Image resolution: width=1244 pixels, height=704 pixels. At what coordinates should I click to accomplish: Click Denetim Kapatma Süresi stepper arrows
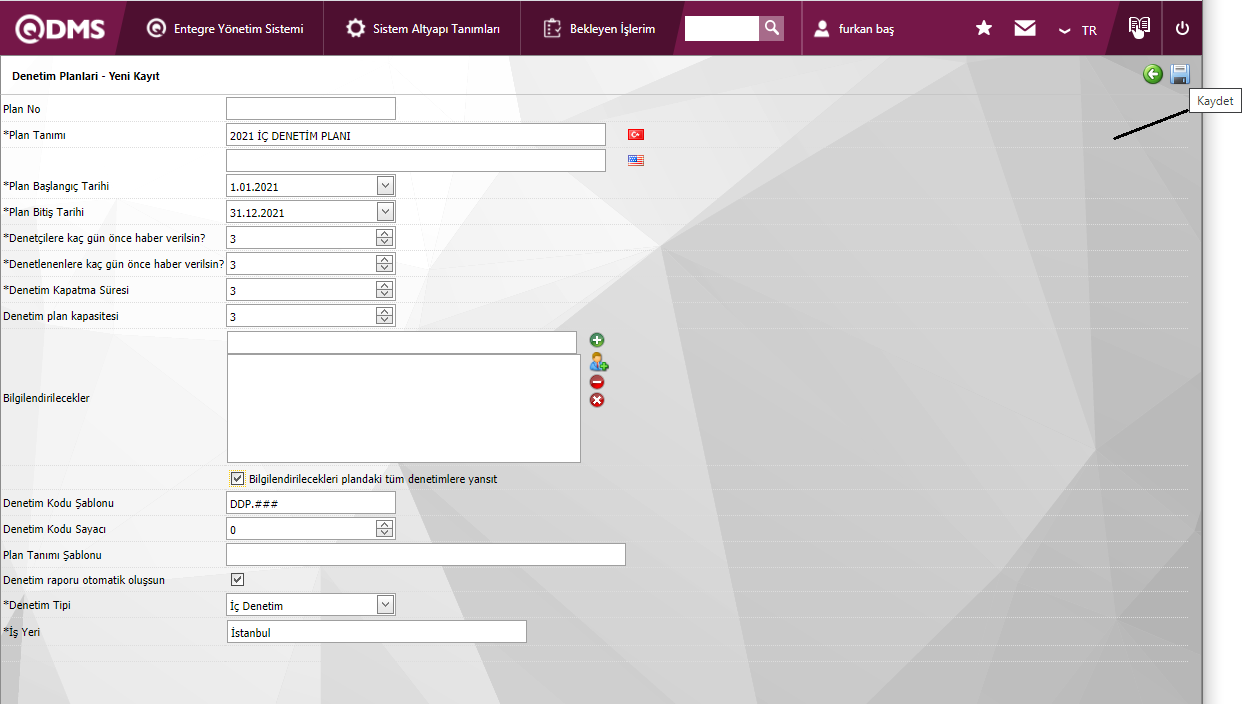pyautogui.click(x=385, y=290)
